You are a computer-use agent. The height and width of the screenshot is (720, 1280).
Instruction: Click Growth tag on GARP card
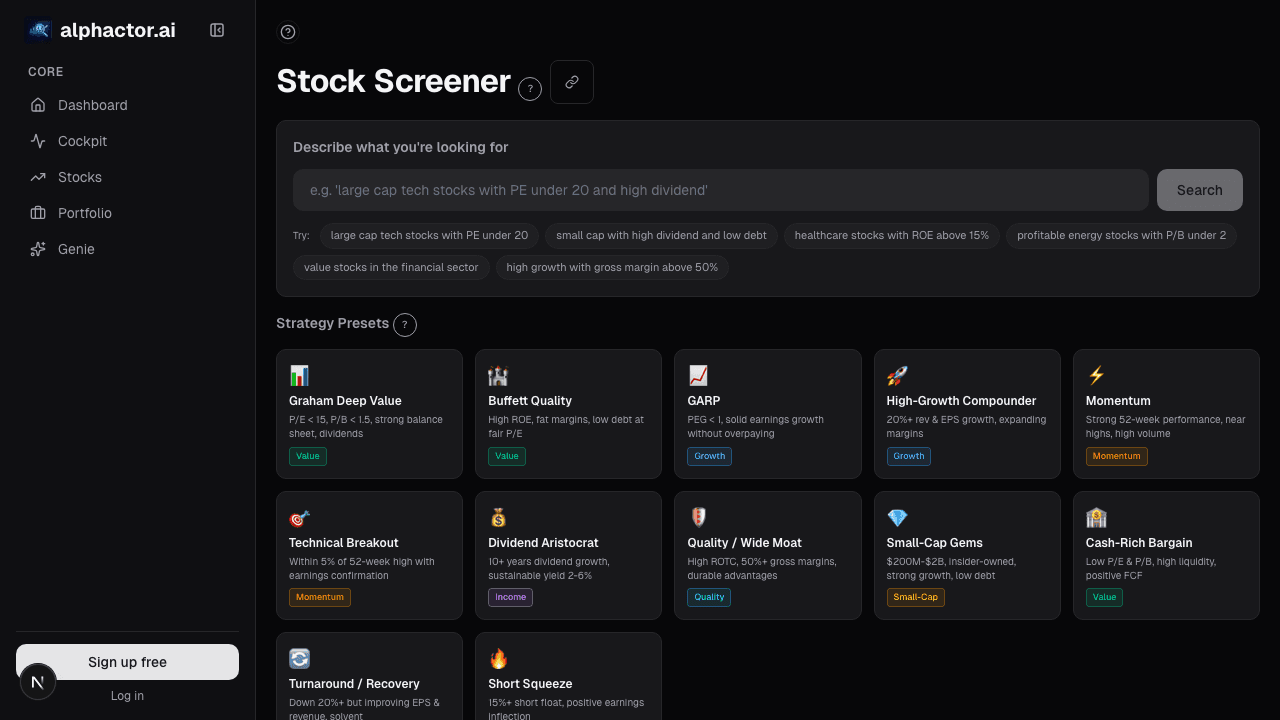coord(710,456)
